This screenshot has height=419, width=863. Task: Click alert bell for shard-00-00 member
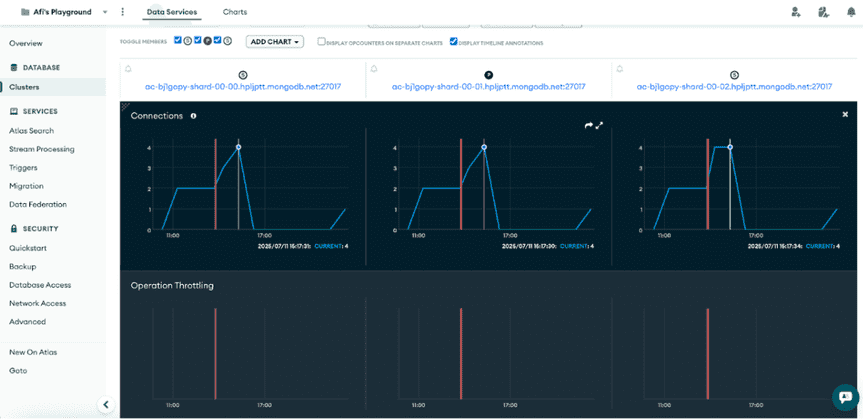(128, 69)
